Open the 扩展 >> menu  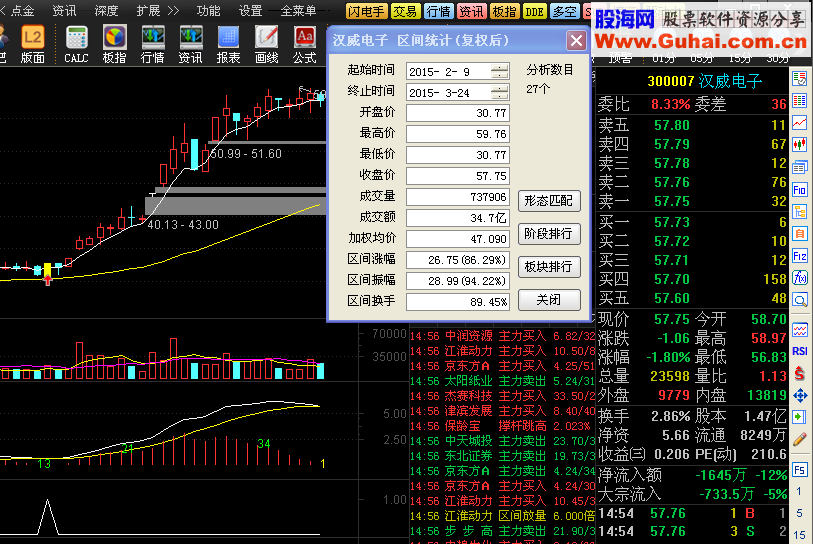[158, 10]
